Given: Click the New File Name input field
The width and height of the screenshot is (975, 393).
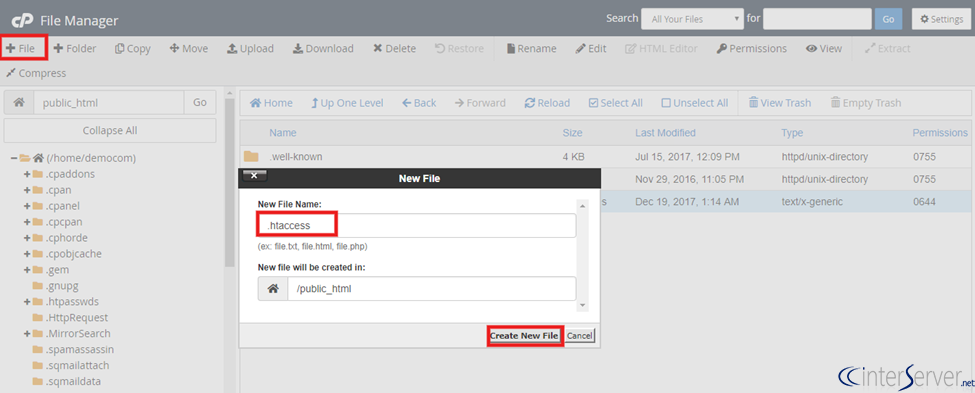Looking at the screenshot, I should click(x=417, y=225).
